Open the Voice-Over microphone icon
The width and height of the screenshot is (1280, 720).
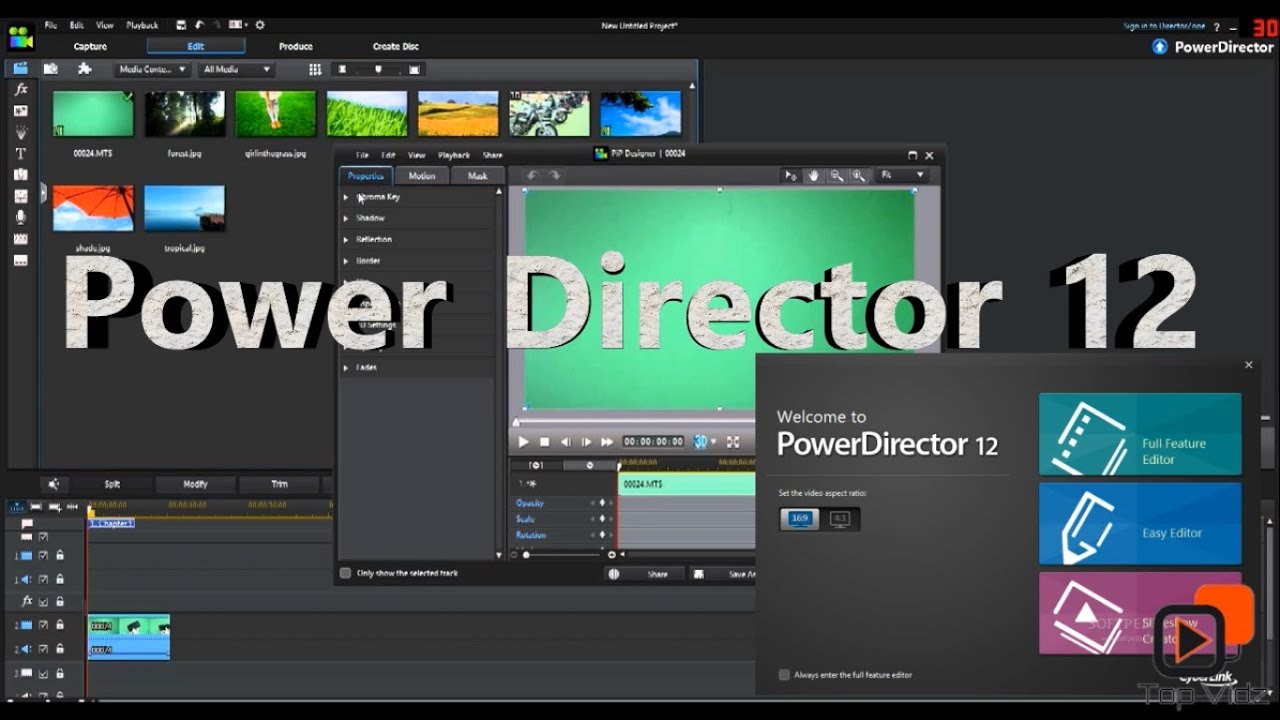pos(20,217)
